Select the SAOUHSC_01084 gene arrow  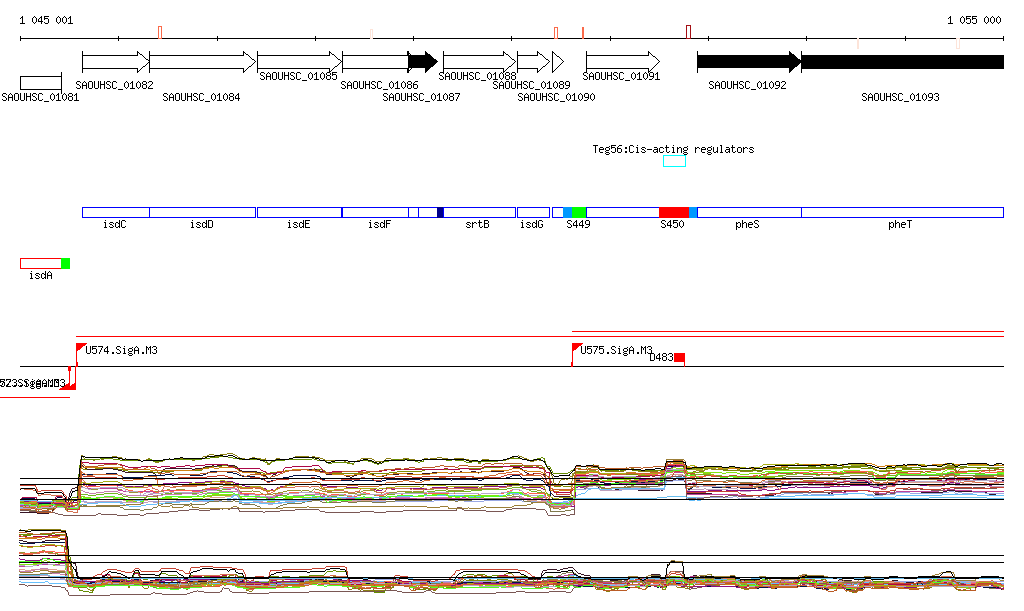(202, 62)
